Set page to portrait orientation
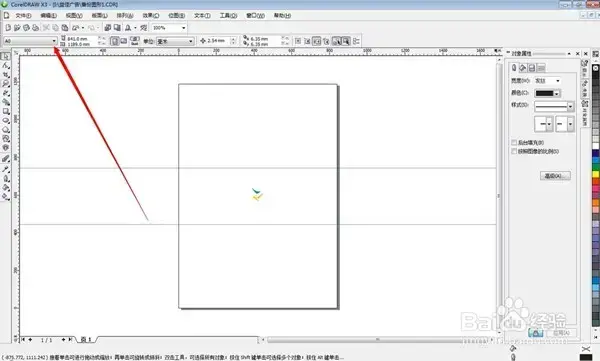The width and height of the screenshot is (600, 361). [x=114, y=41]
